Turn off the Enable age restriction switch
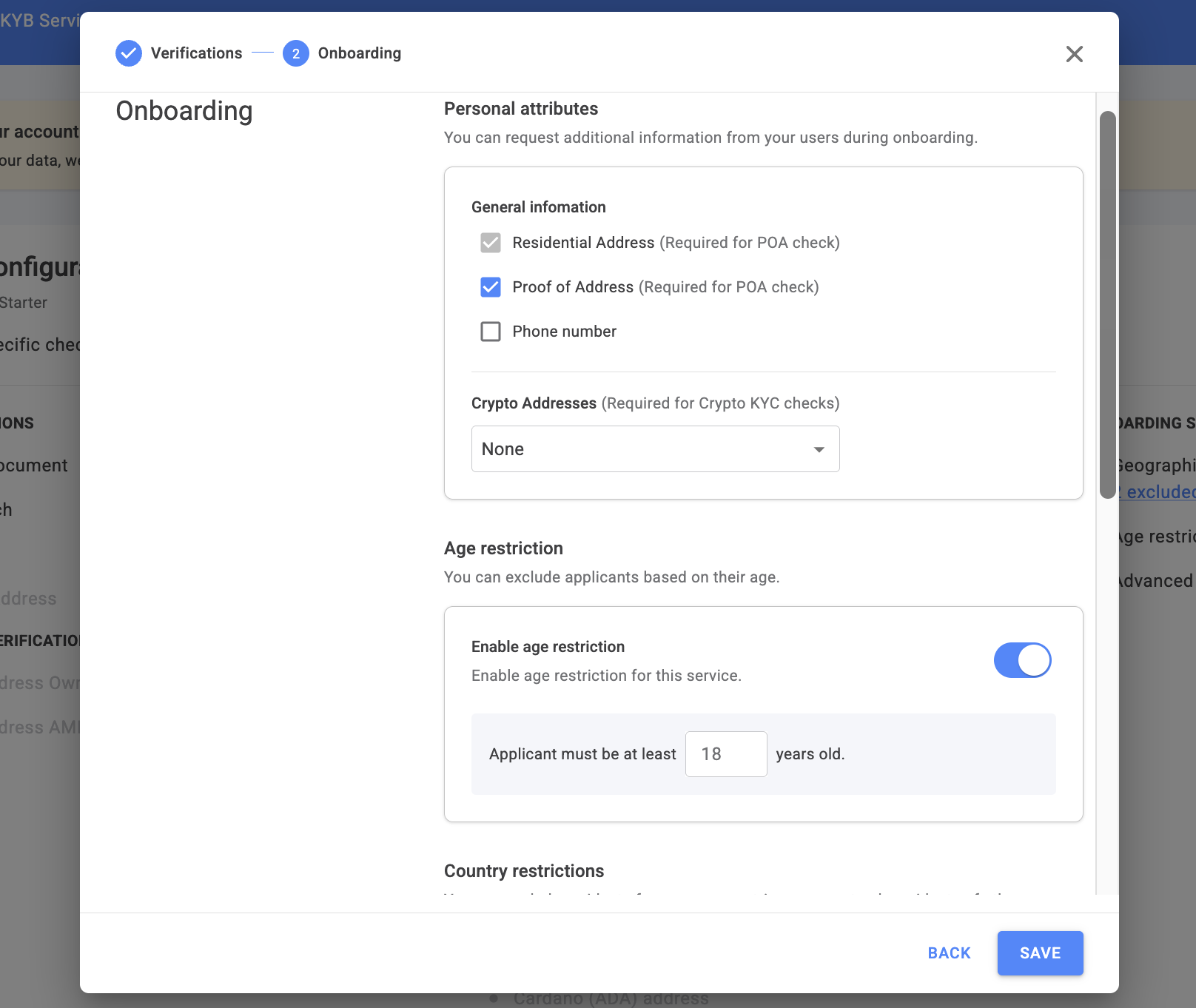The width and height of the screenshot is (1196, 1008). click(1022, 660)
